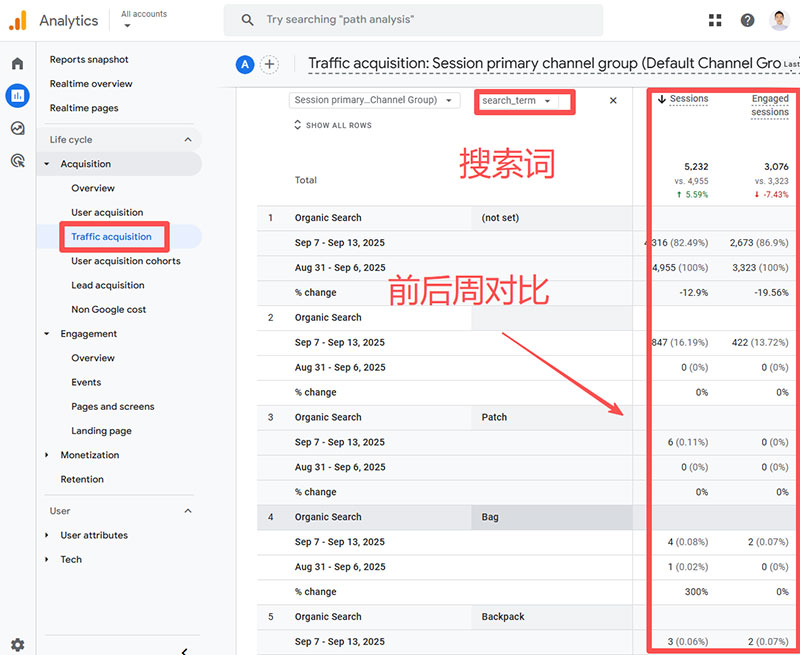The height and width of the screenshot is (655, 800).
Task: Click SHOW ALL ROWS
Action: coord(333,125)
